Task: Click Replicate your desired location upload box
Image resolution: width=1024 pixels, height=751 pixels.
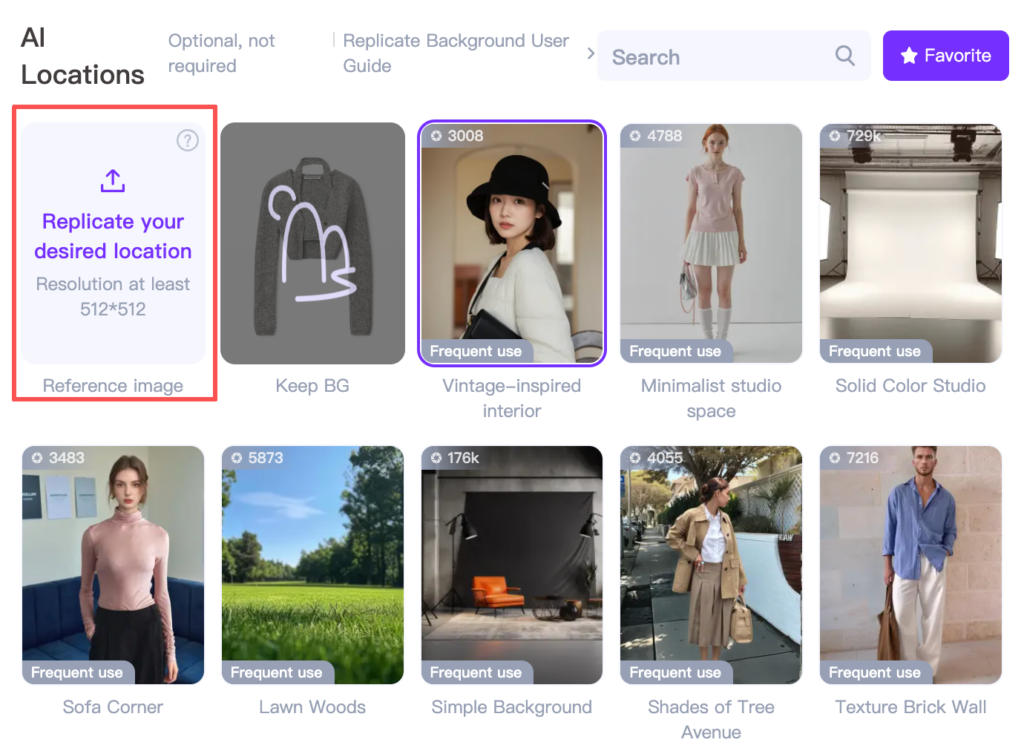Action: click(x=113, y=244)
